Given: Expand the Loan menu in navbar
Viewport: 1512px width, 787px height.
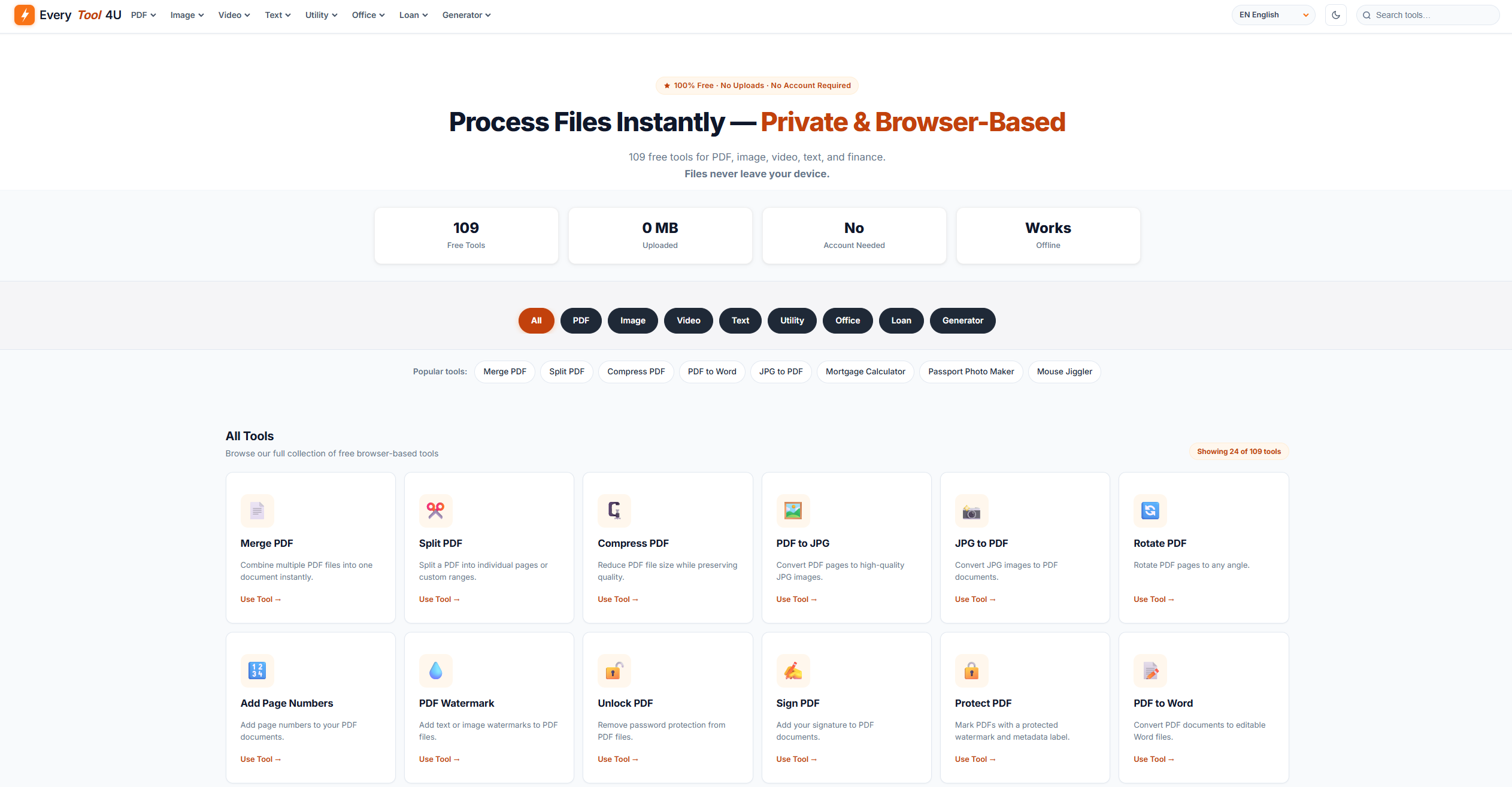Looking at the screenshot, I should pyautogui.click(x=414, y=15).
